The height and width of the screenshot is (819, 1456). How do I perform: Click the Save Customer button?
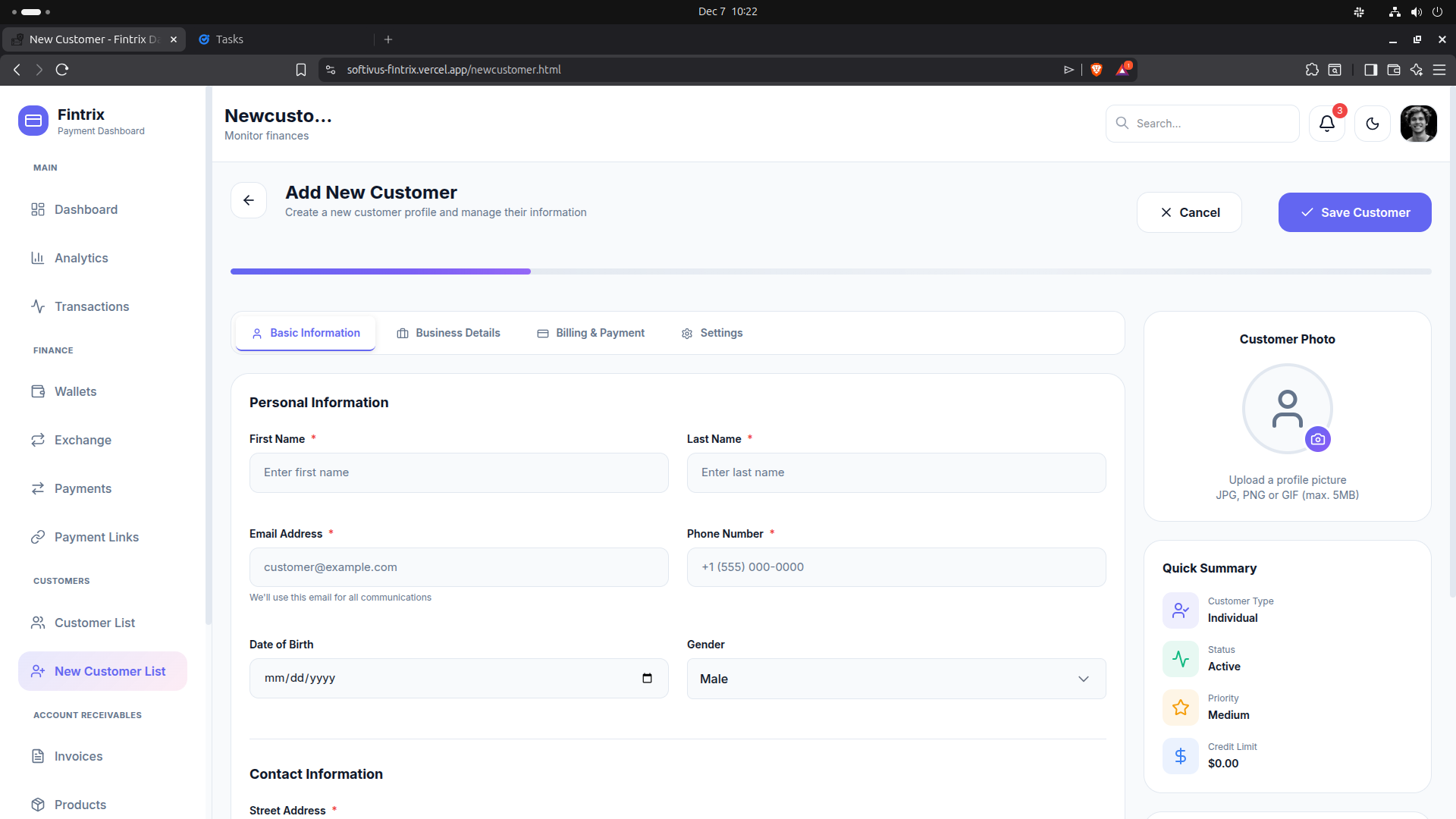(1354, 212)
